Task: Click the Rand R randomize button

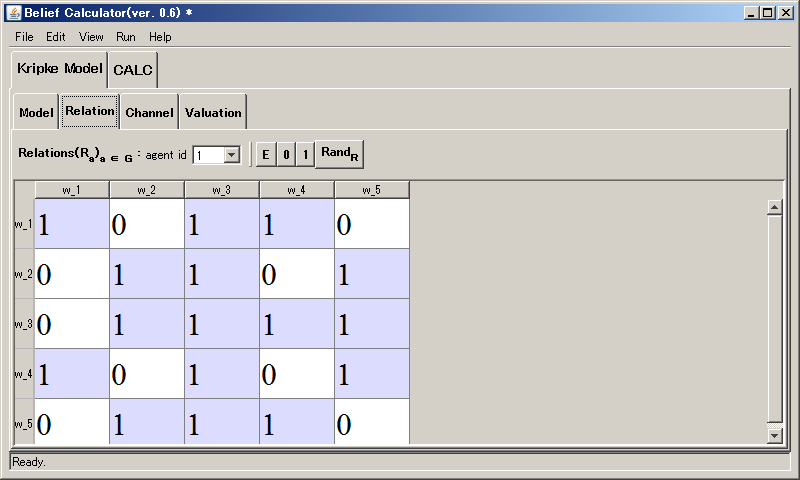Action: [341, 154]
